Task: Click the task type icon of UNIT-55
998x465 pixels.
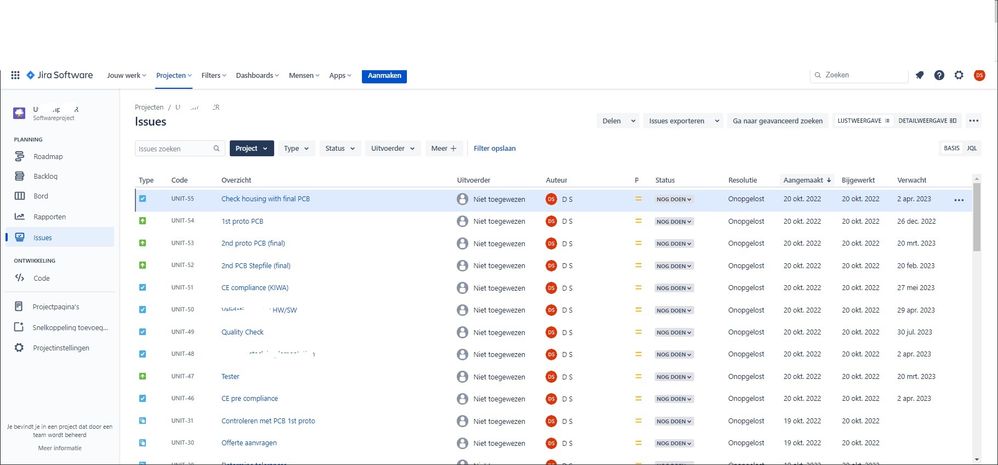Action: (x=143, y=198)
